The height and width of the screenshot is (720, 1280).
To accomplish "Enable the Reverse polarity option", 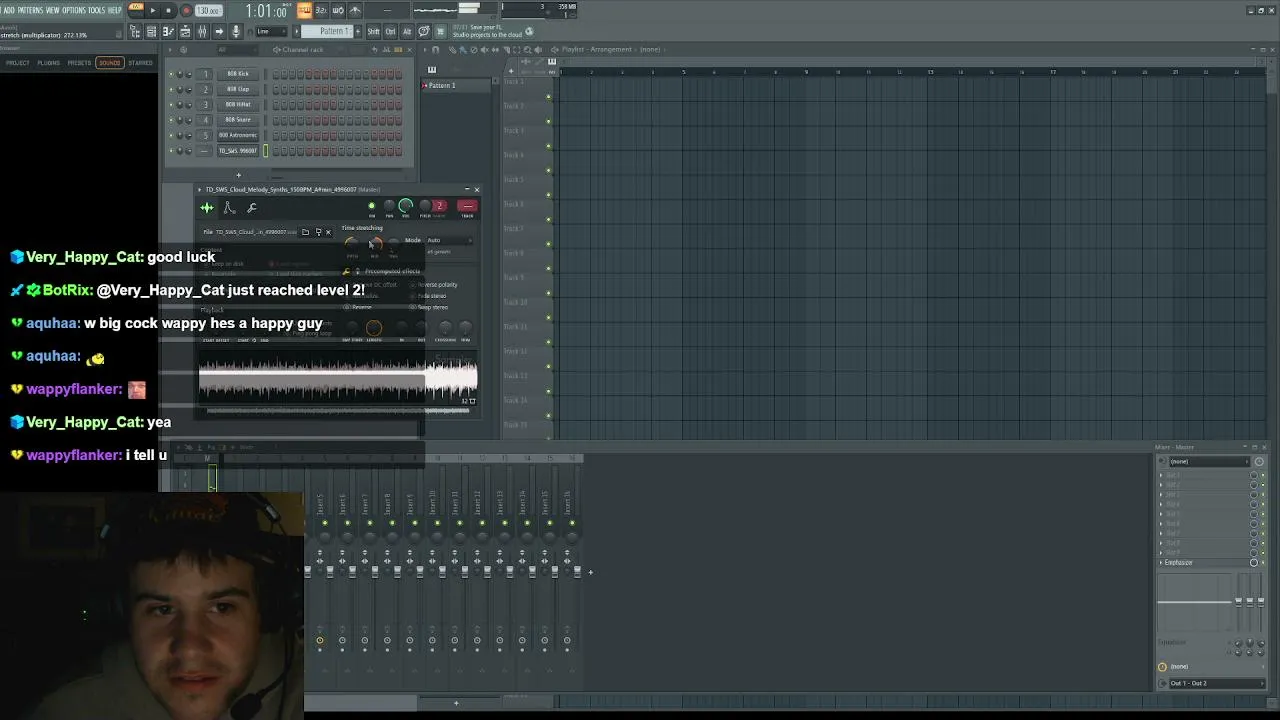I will coord(436,285).
